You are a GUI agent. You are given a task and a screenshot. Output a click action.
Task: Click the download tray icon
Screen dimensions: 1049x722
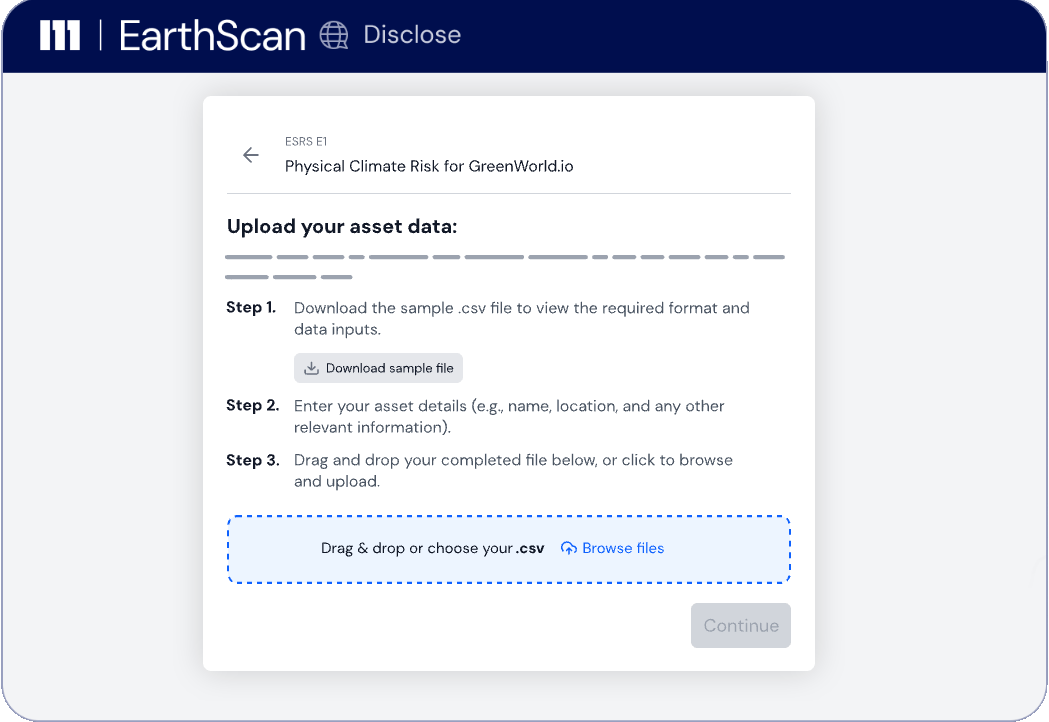(311, 368)
